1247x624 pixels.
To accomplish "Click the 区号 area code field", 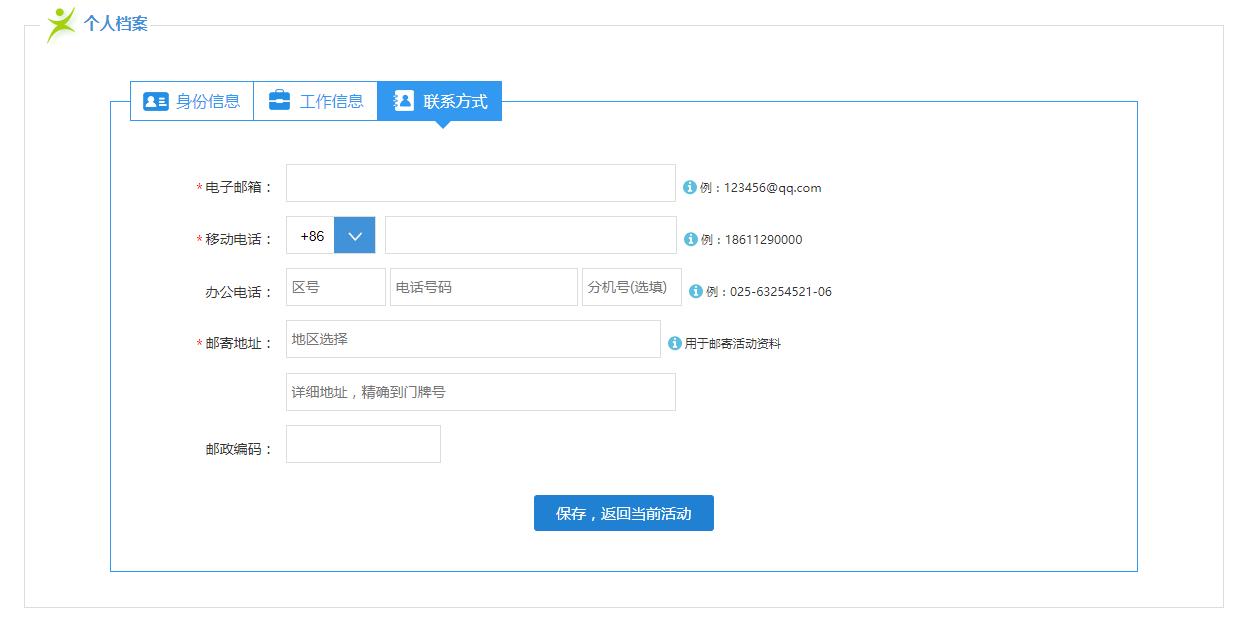I will click(x=336, y=287).
